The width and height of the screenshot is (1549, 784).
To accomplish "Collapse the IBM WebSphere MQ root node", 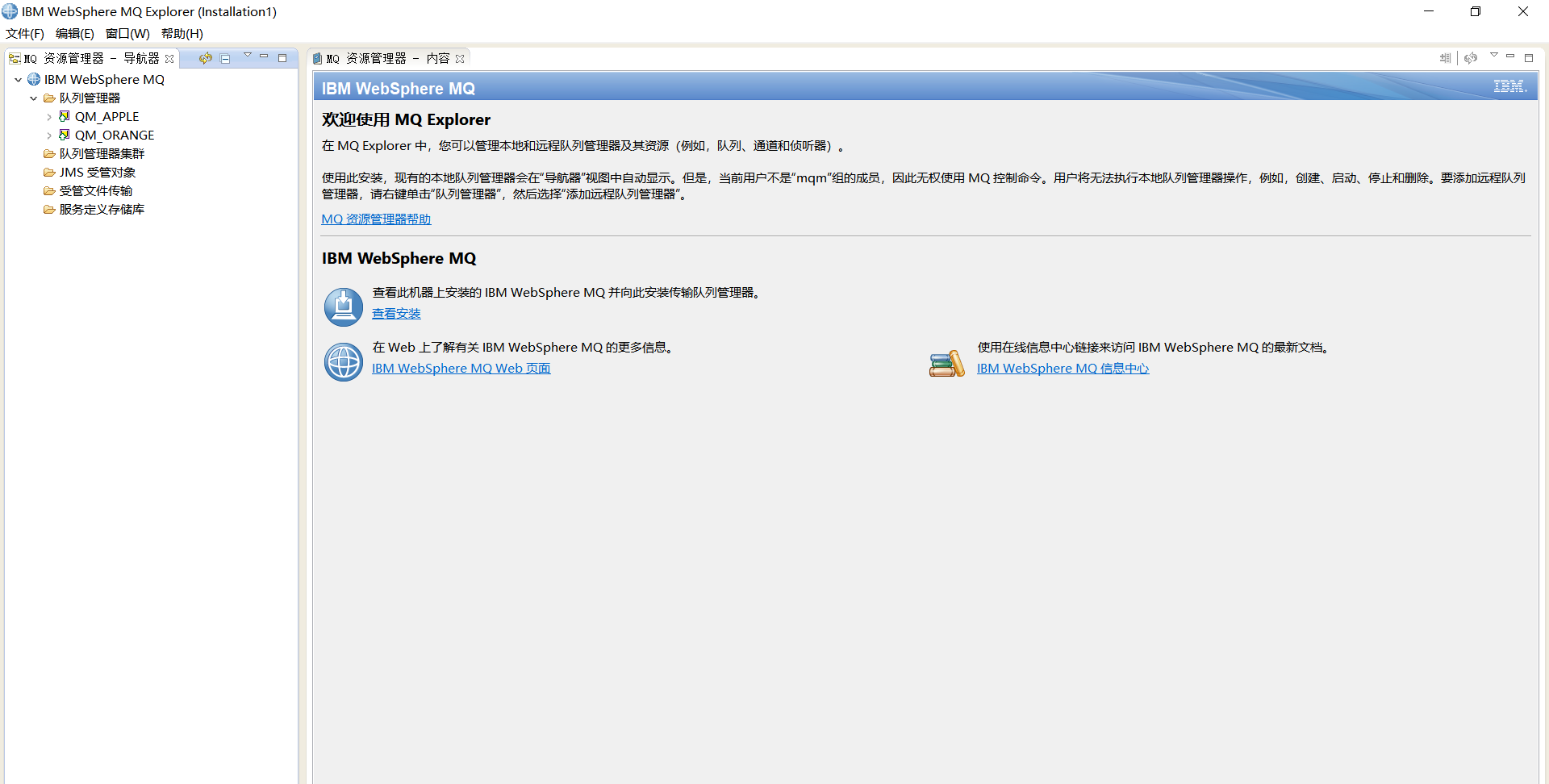I will point(18,80).
